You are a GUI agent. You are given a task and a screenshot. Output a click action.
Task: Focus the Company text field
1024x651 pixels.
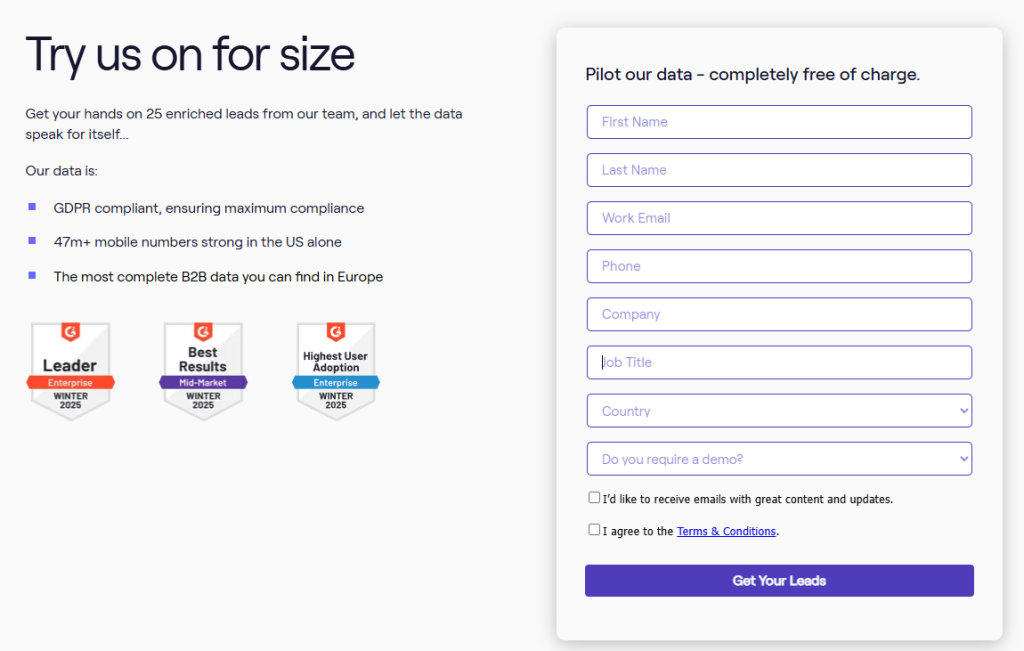point(779,314)
